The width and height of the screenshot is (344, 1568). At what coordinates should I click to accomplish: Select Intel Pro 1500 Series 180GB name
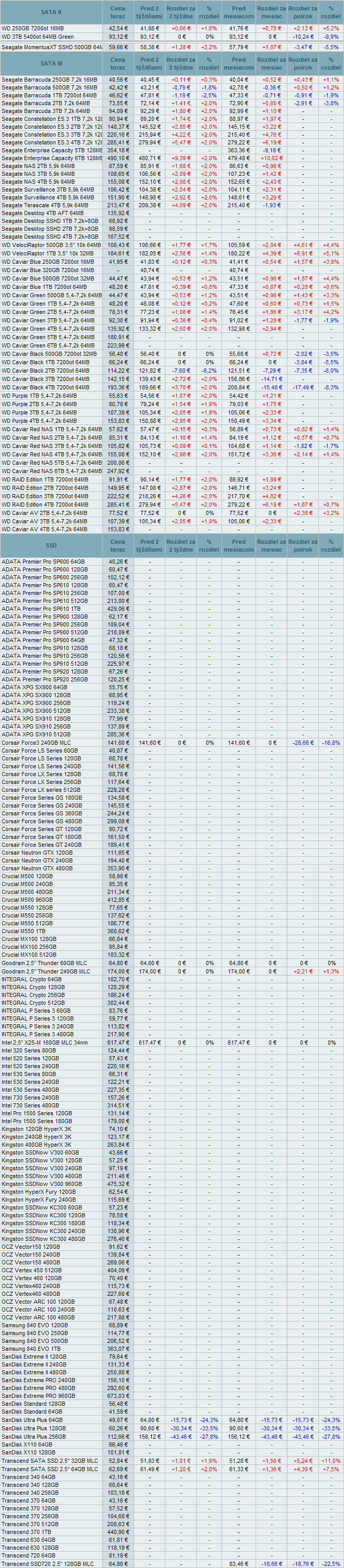coord(37,1121)
